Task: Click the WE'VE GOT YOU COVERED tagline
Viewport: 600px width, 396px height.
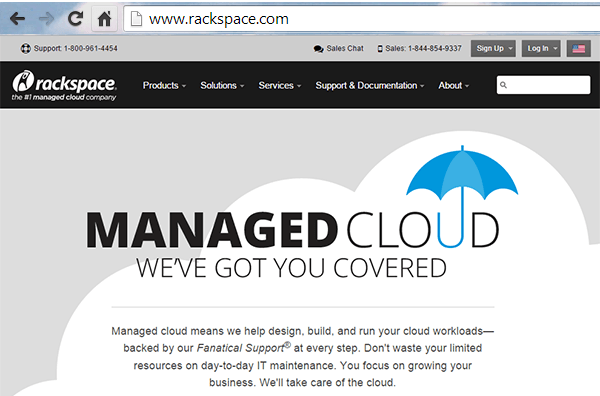Action: point(291,268)
